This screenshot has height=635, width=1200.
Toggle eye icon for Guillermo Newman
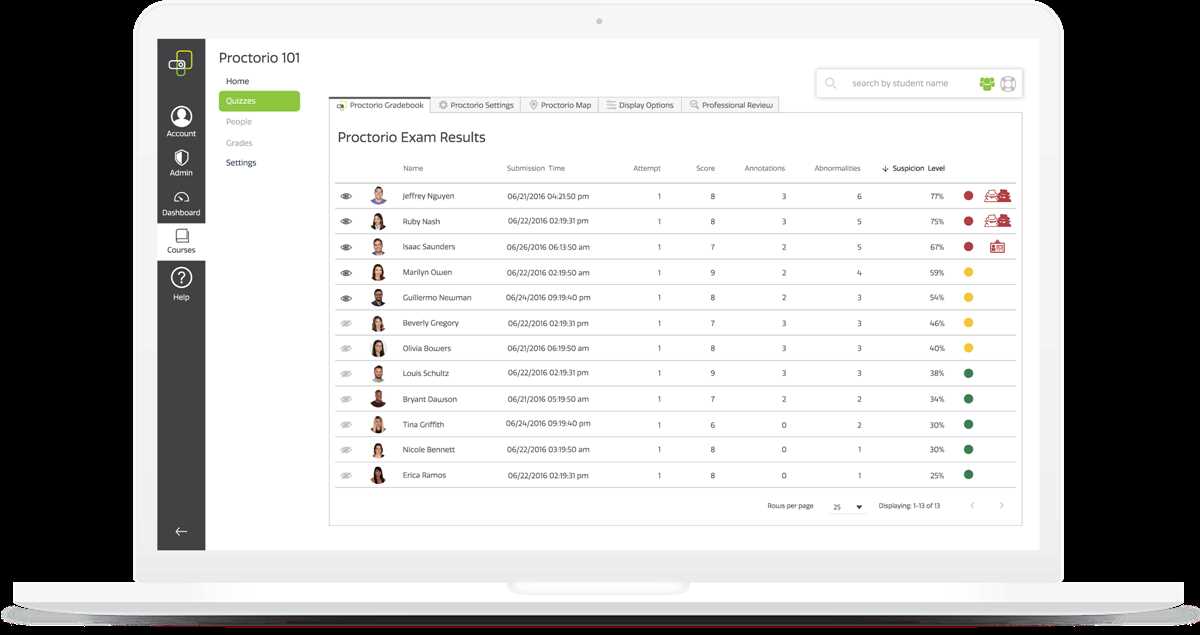(x=346, y=297)
